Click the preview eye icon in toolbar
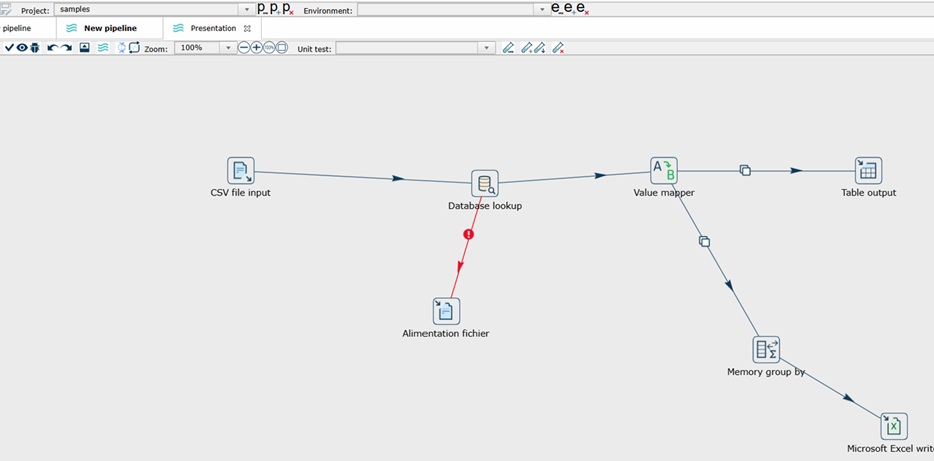 (22, 48)
